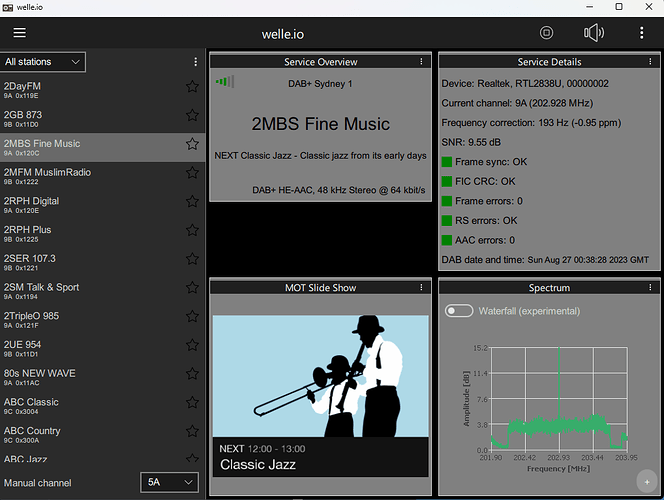This screenshot has height=500, width=664.
Task: Favorite the 2DayFM station star
Action: pyautogui.click(x=192, y=87)
